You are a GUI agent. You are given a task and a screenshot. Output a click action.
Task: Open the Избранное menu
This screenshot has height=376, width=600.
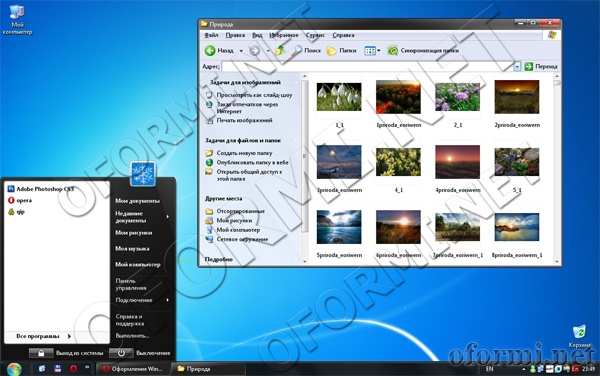(x=284, y=35)
